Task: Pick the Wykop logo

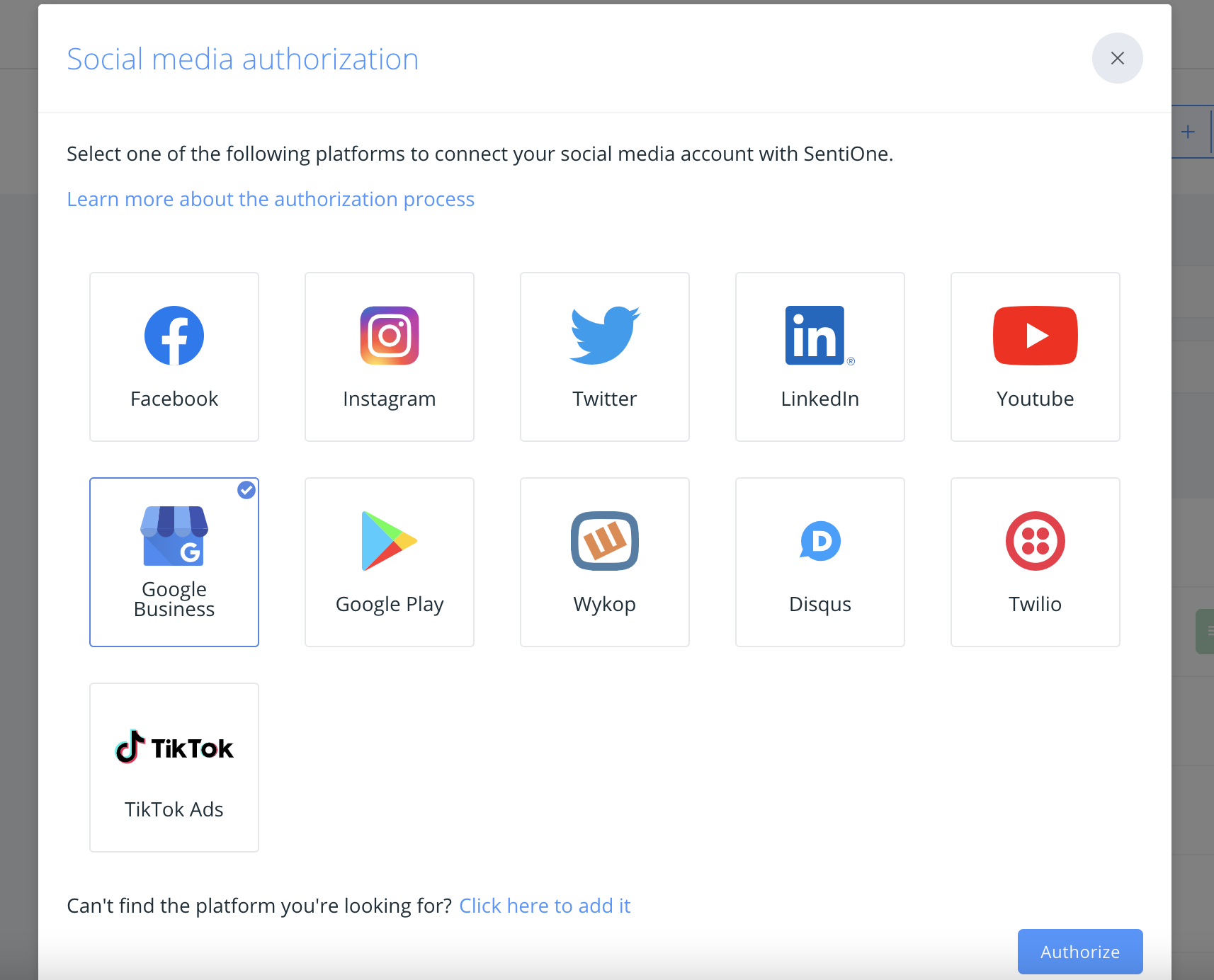Action: click(605, 541)
